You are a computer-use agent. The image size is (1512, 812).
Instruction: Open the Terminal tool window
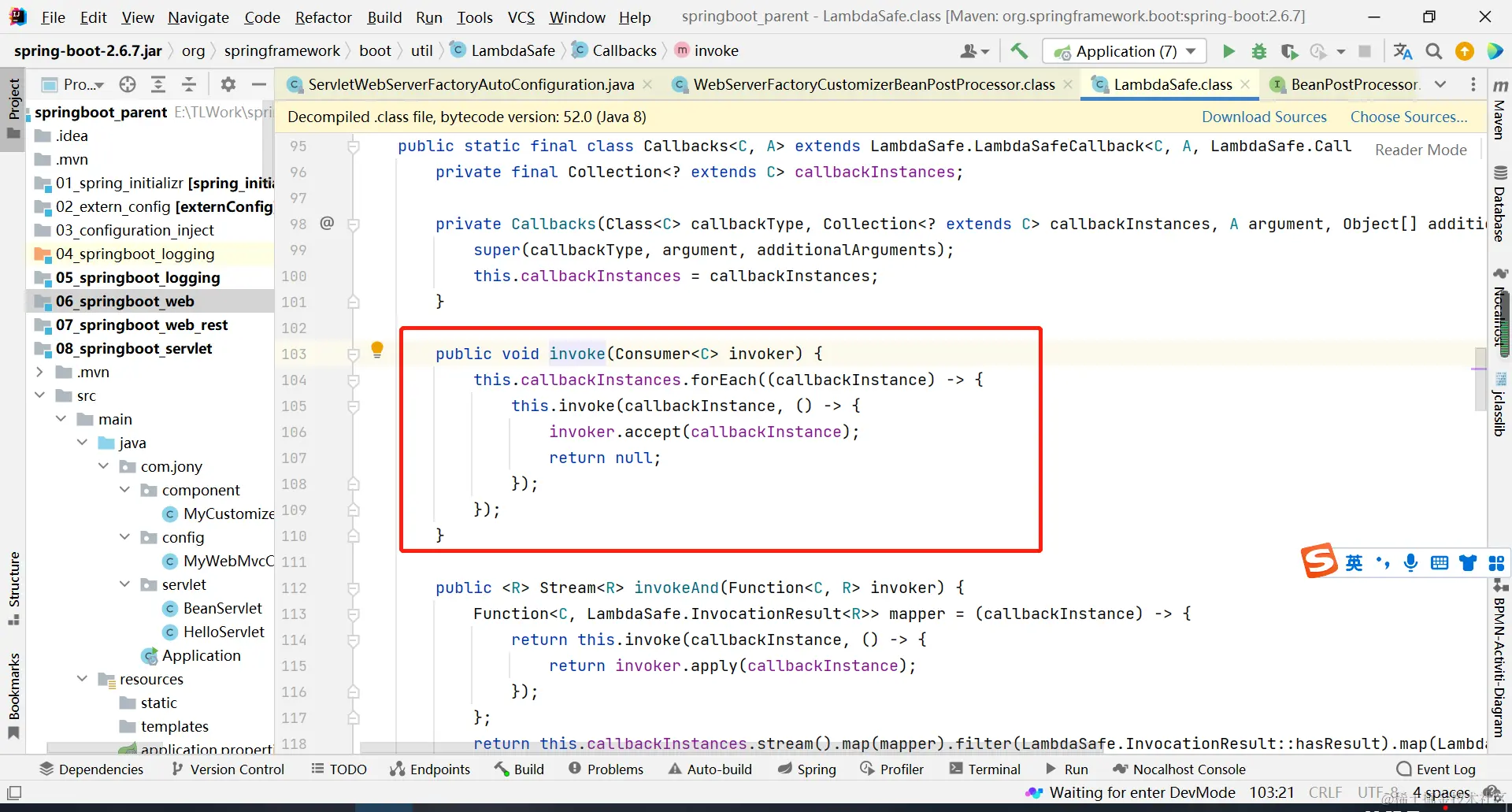985,769
